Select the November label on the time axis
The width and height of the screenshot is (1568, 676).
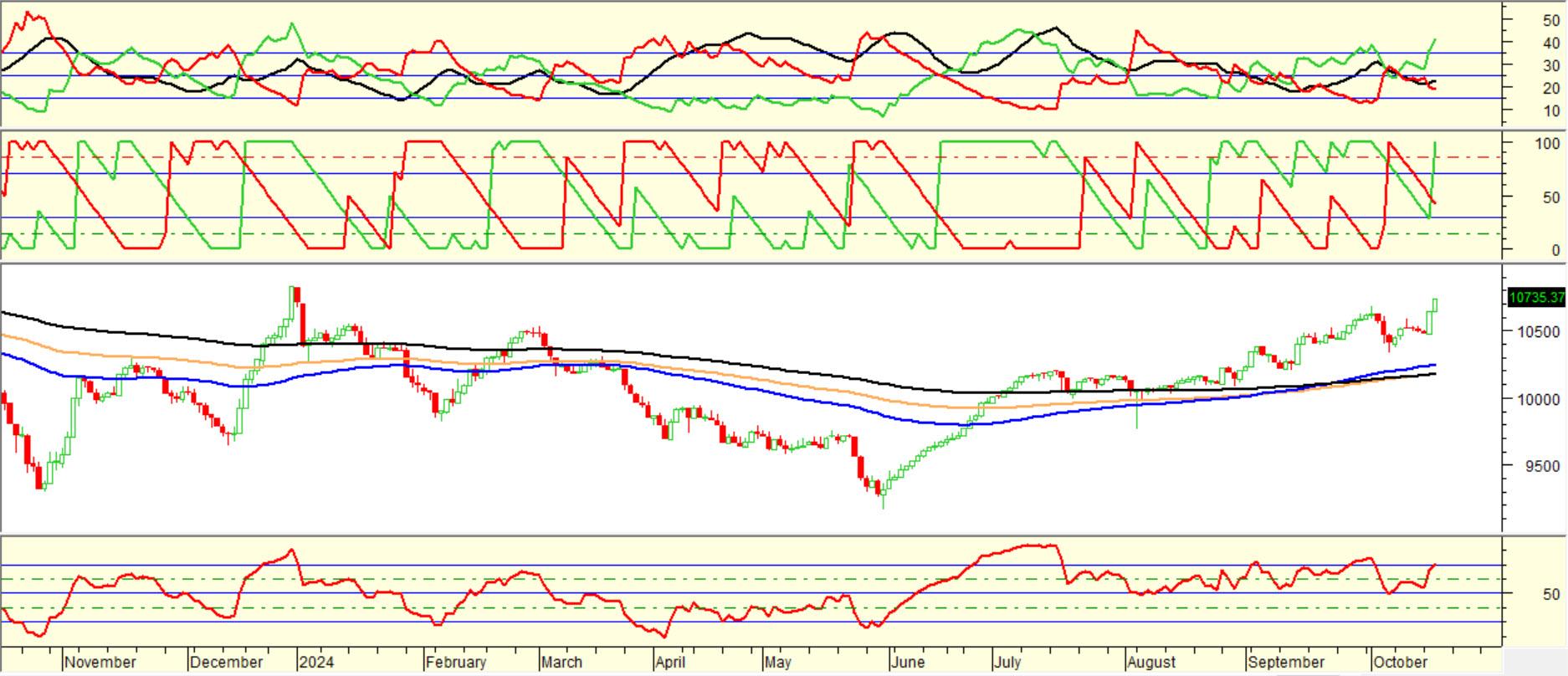(x=100, y=662)
